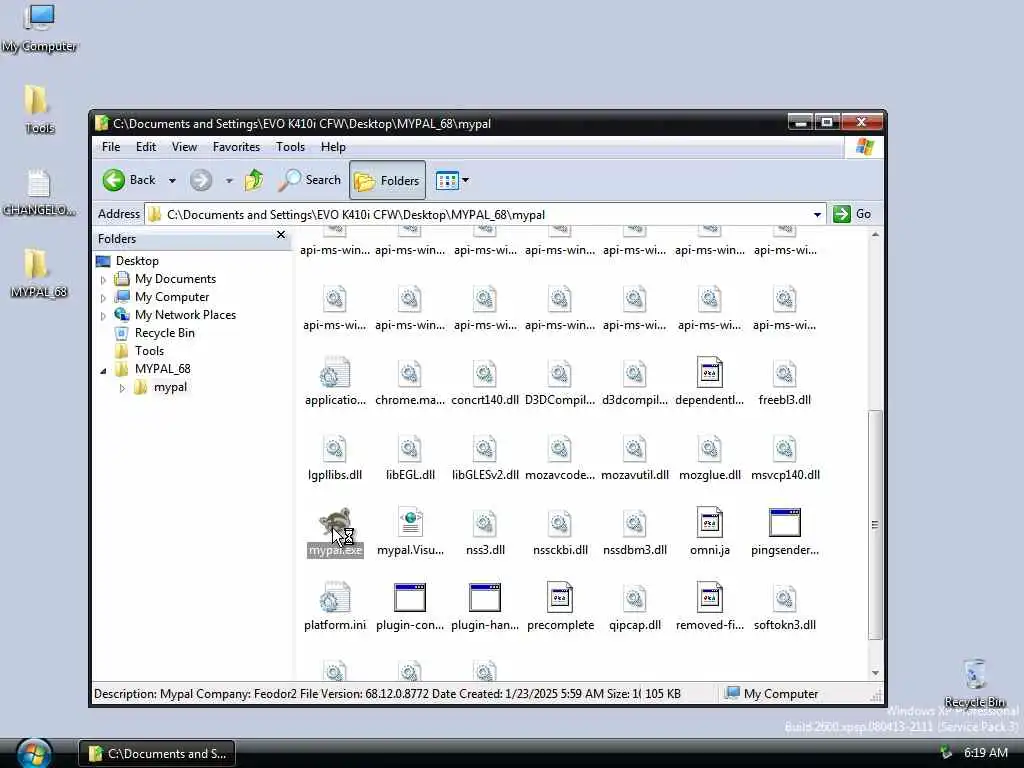Select the mypal.Visu... manifest file icon
Screen dimensions: 1024x768
tap(410, 523)
